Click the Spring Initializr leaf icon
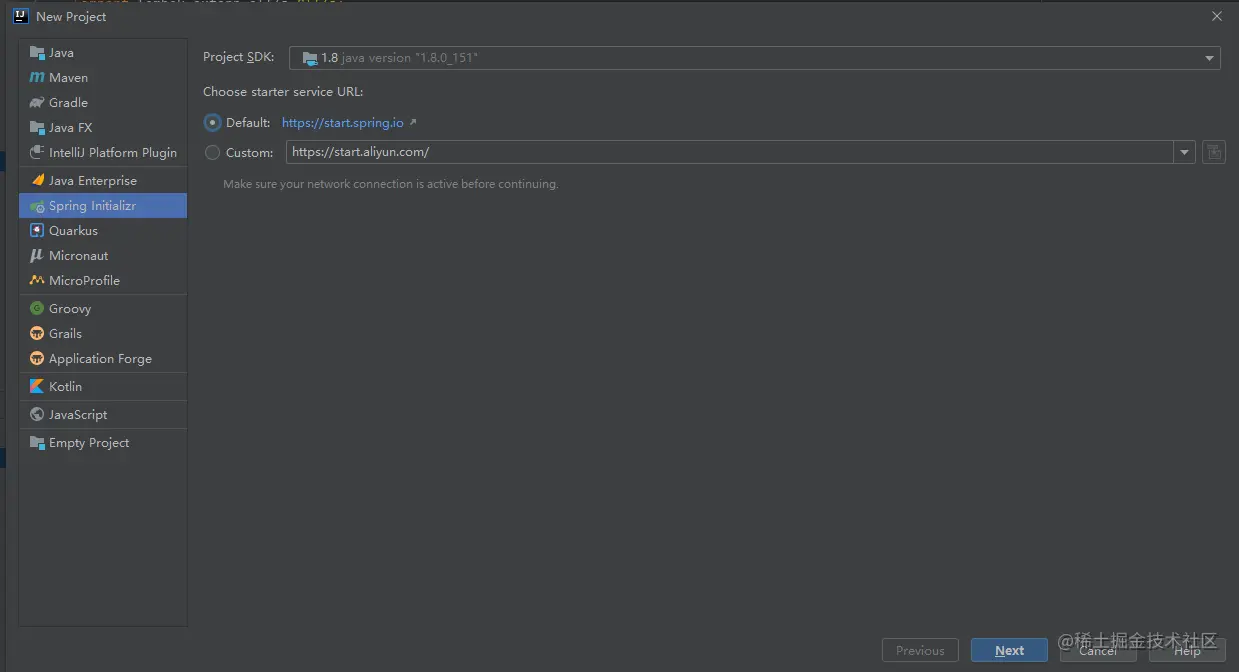This screenshot has height=672, width=1239. [x=37, y=206]
